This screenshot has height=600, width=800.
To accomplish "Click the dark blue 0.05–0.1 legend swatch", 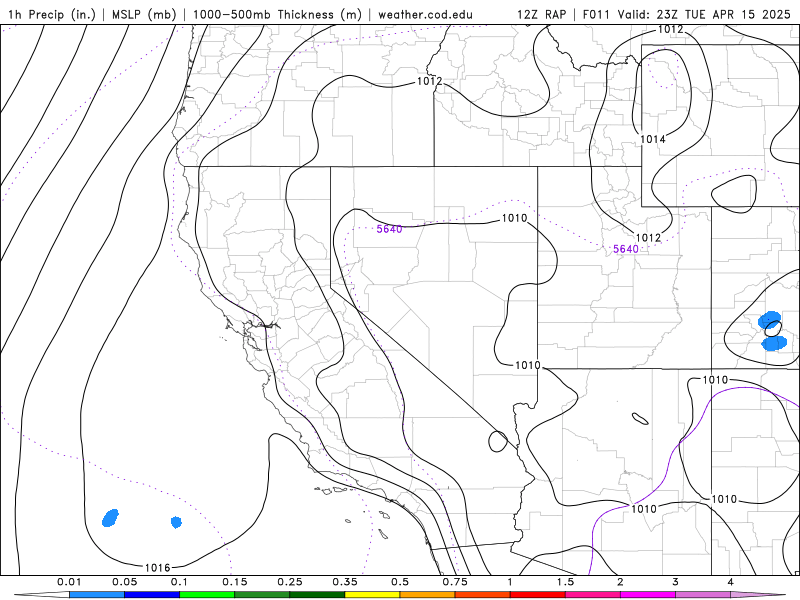I will click(152, 595).
